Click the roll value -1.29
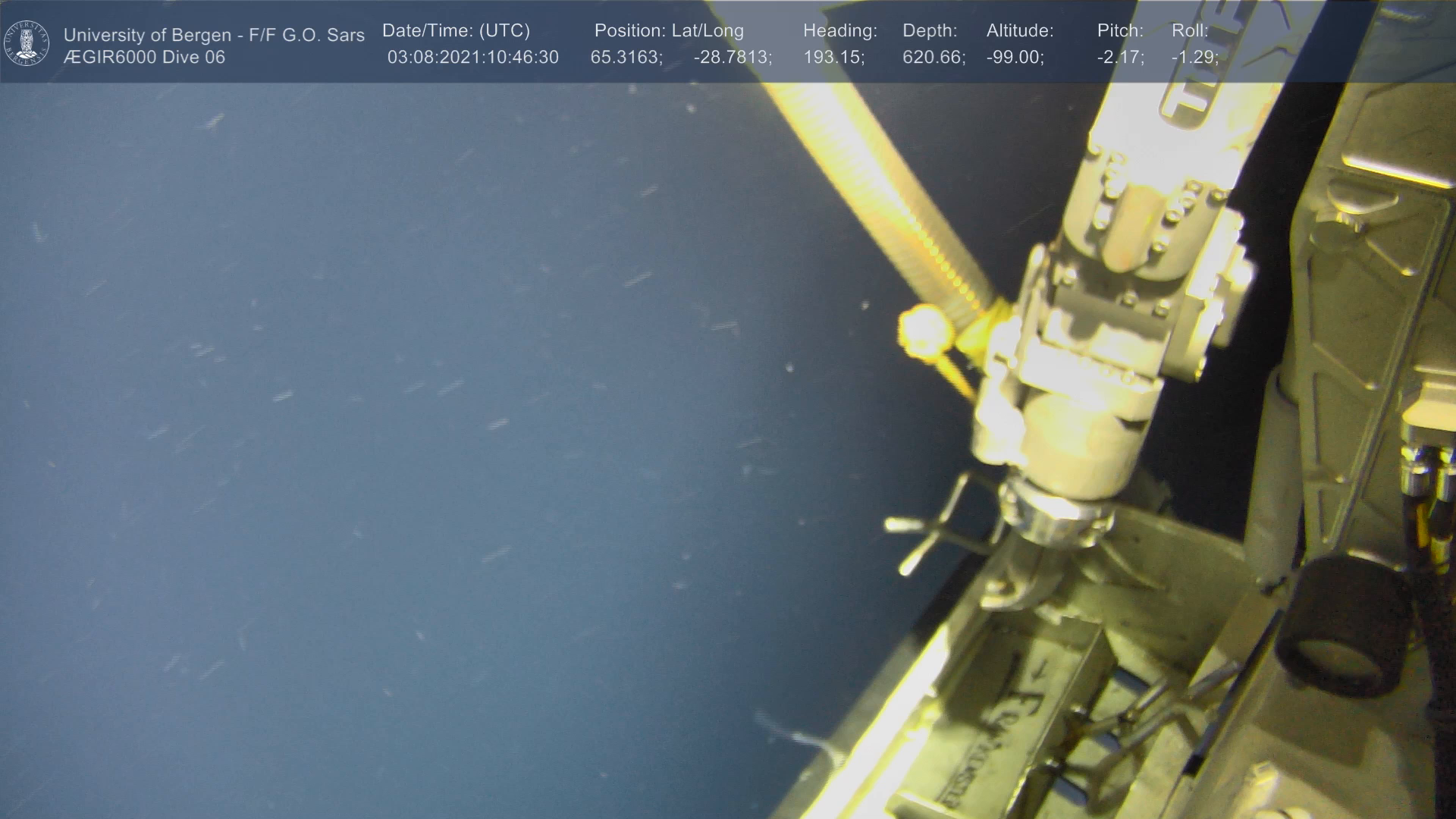The width and height of the screenshot is (1456, 819). tap(1194, 57)
